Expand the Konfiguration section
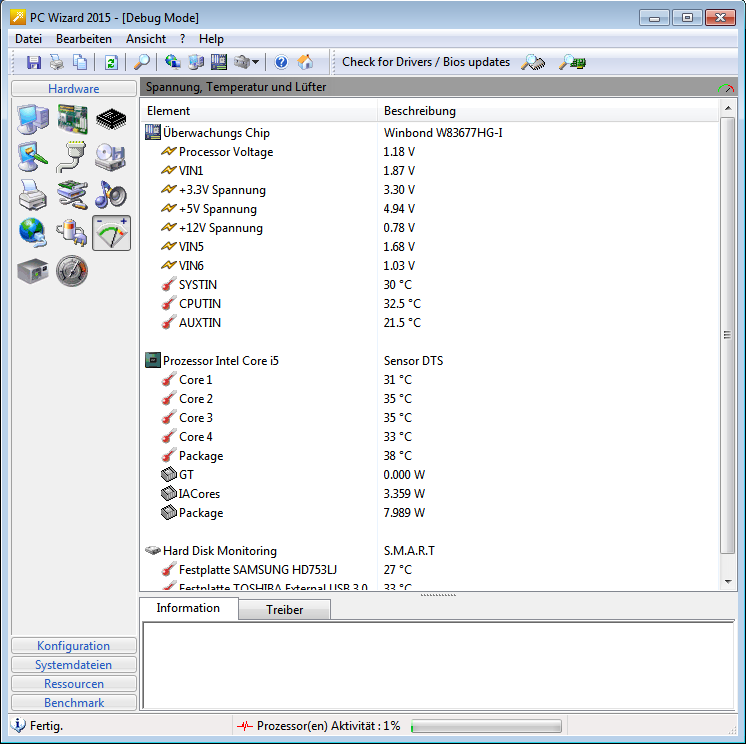Screen dimensions: 748x744 coord(73,646)
